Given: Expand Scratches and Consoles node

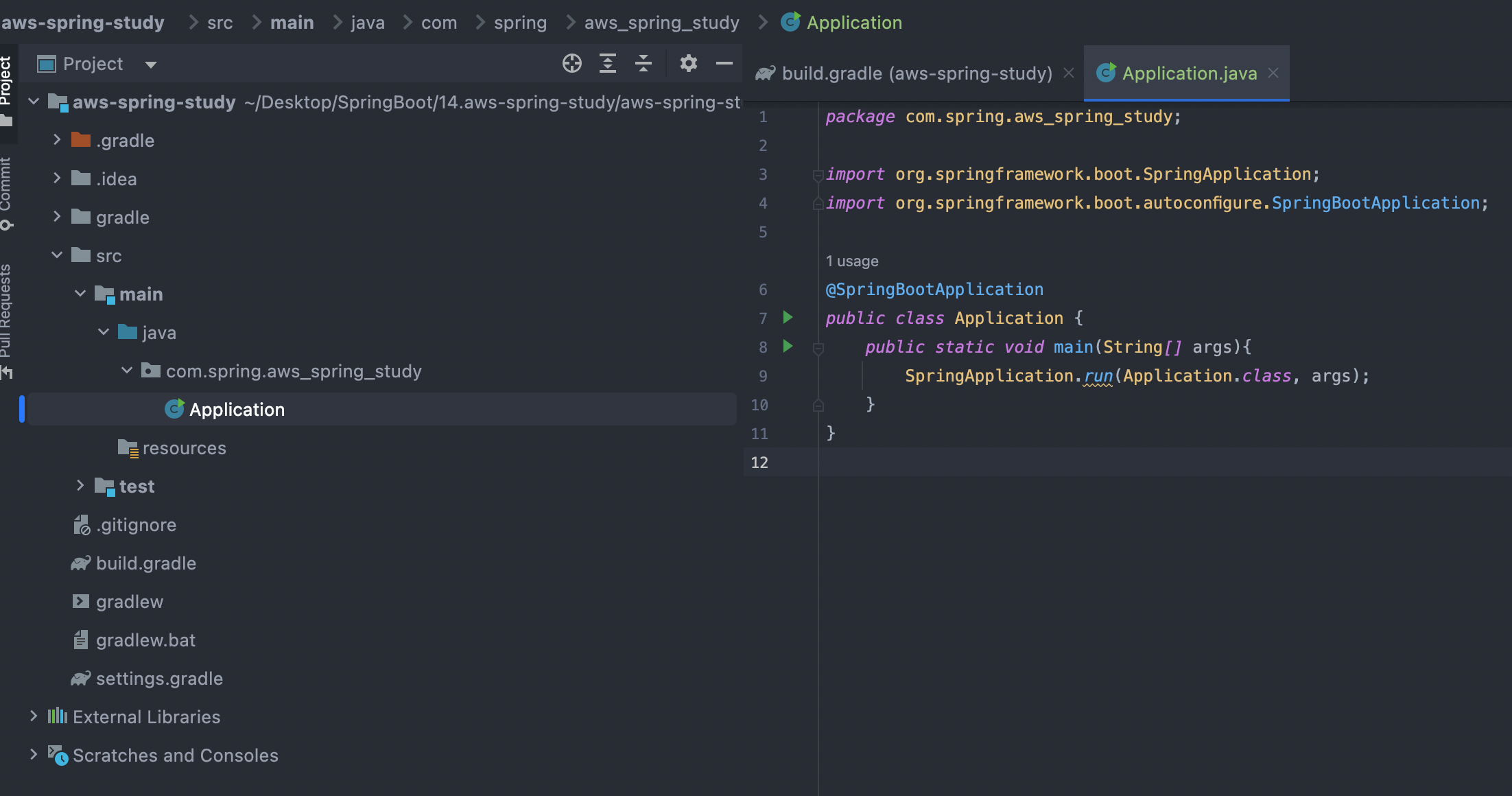Looking at the screenshot, I should click(33, 754).
